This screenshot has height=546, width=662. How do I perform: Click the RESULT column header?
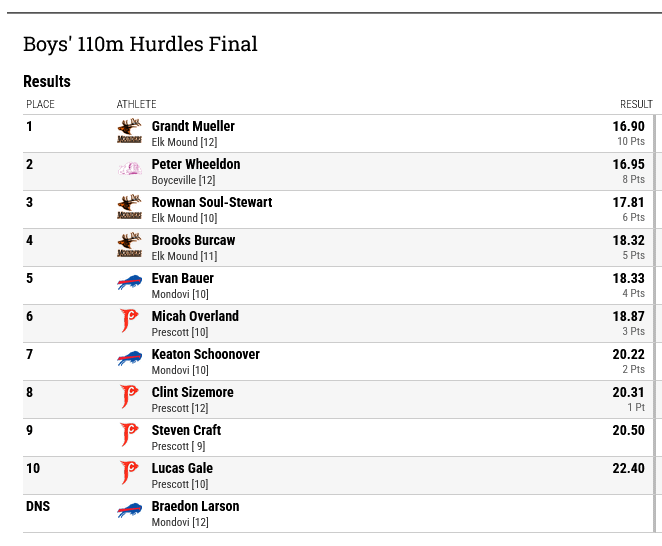(x=636, y=104)
